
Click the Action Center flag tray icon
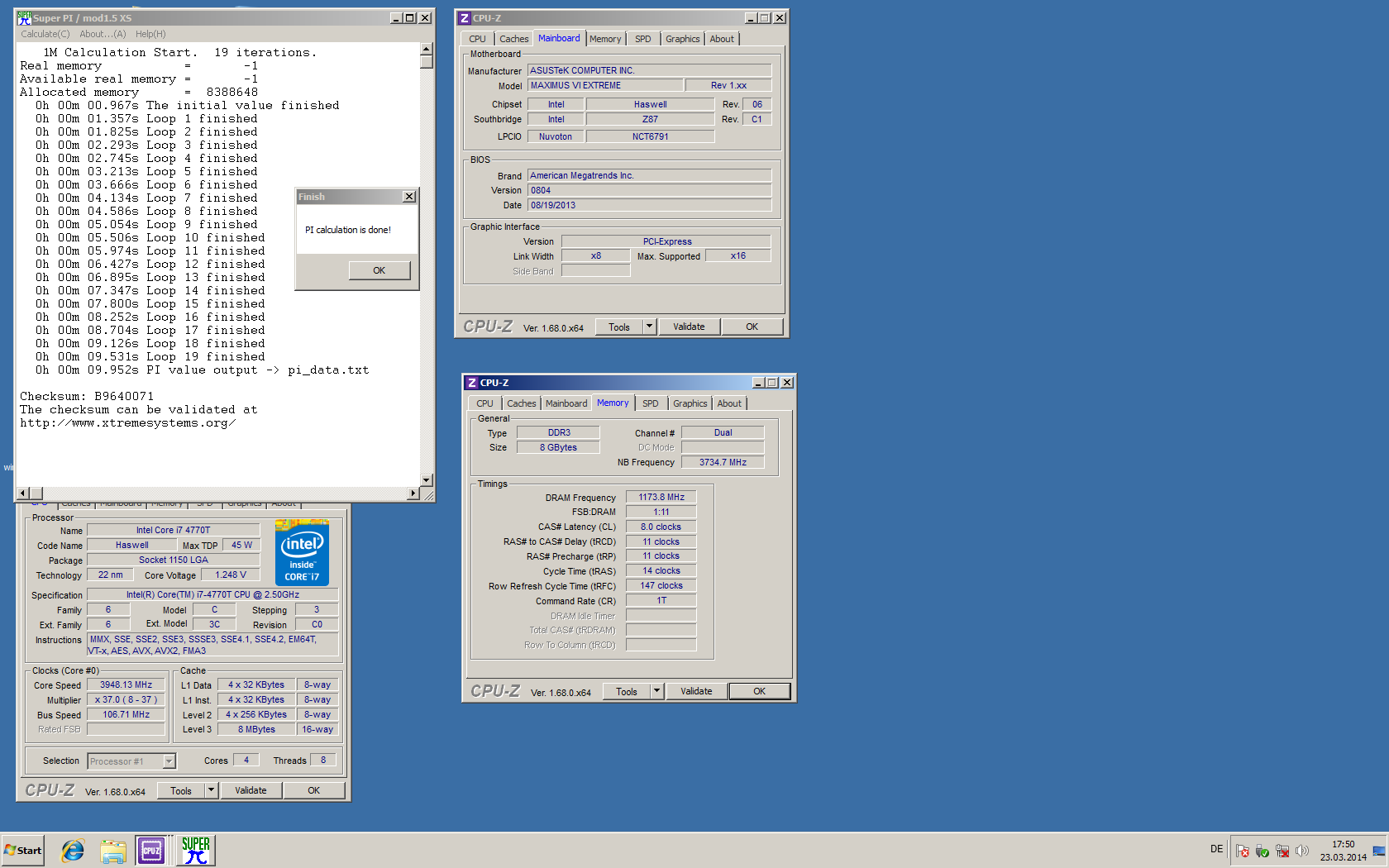[x=1242, y=851]
